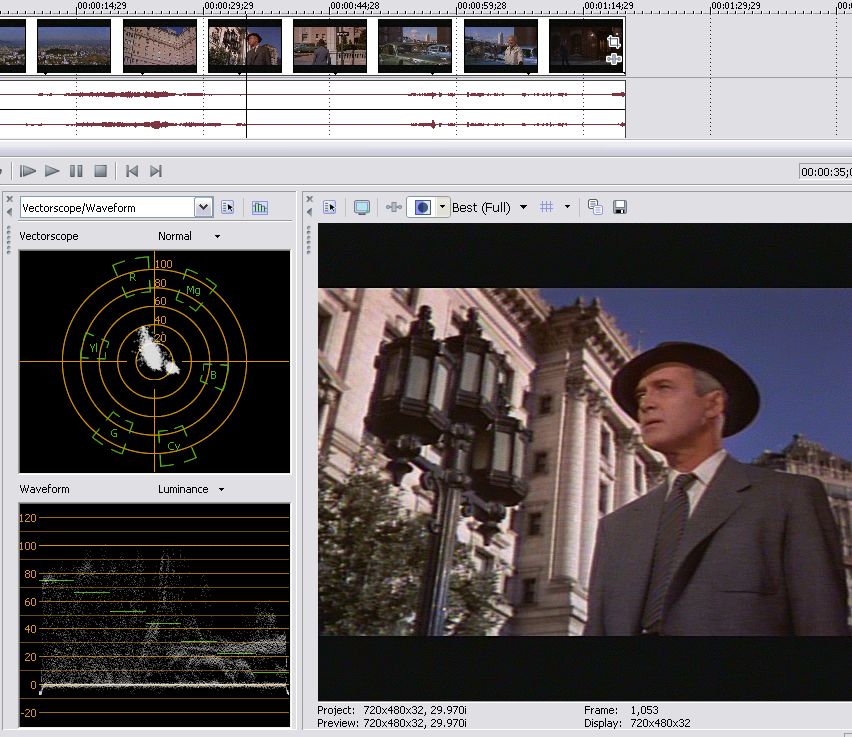
Task: Click the 'Preview: 720x480x32, 29.970i' text
Action: (392, 723)
